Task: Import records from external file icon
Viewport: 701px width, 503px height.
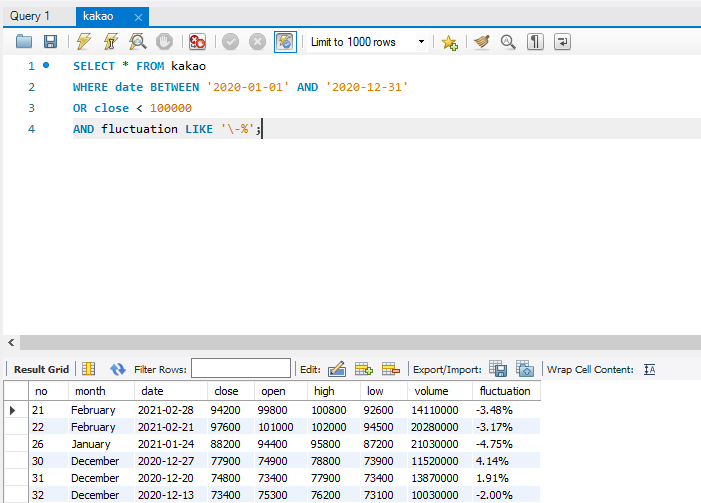Action: click(525, 369)
